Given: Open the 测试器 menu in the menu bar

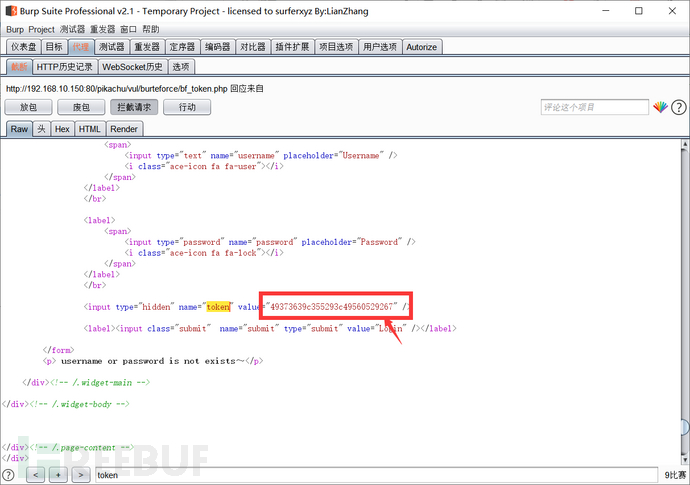Looking at the screenshot, I should pos(72,29).
